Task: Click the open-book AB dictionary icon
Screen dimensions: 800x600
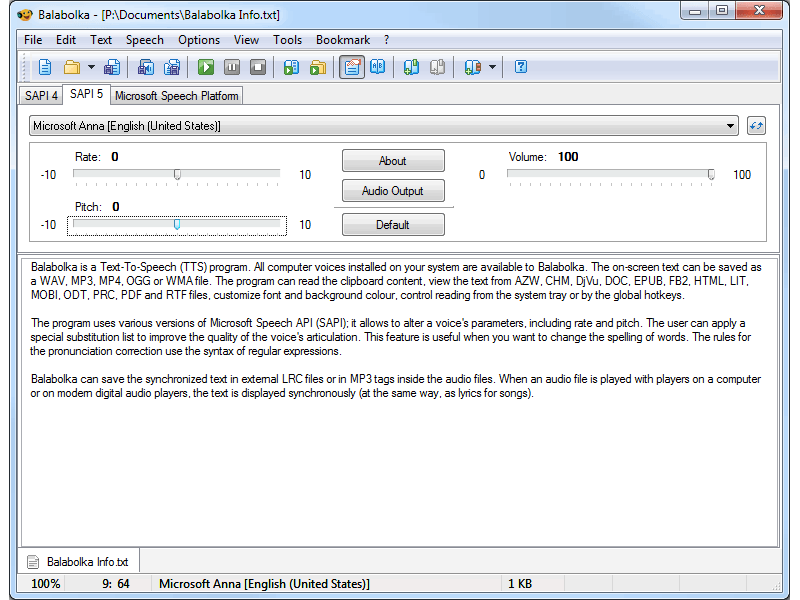Action: point(378,67)
